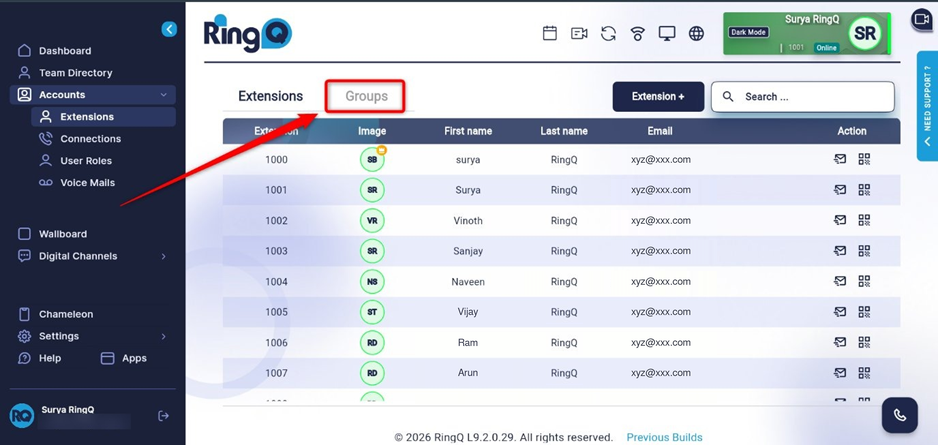Open the Previous Builds link
The image size is (938, 445).
click(x=664, y=437)
